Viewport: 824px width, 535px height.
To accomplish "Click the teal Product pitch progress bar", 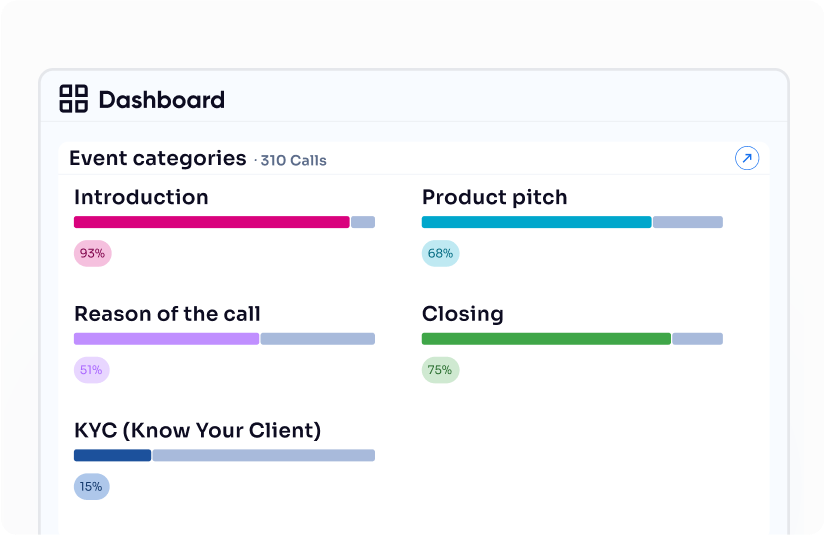I will (x=536, y=222).
